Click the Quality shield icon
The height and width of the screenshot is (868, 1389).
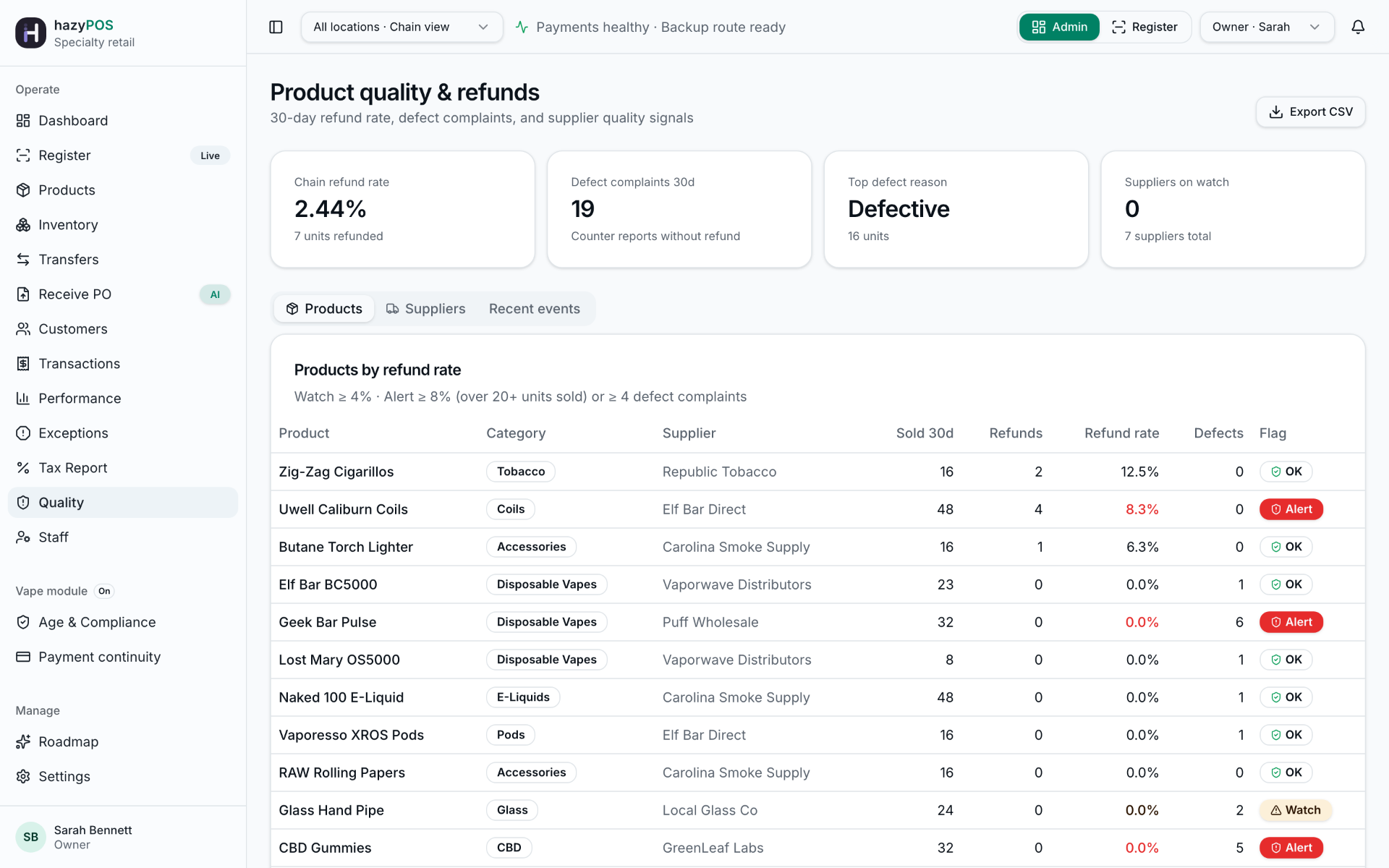click(x=23, y=503)
